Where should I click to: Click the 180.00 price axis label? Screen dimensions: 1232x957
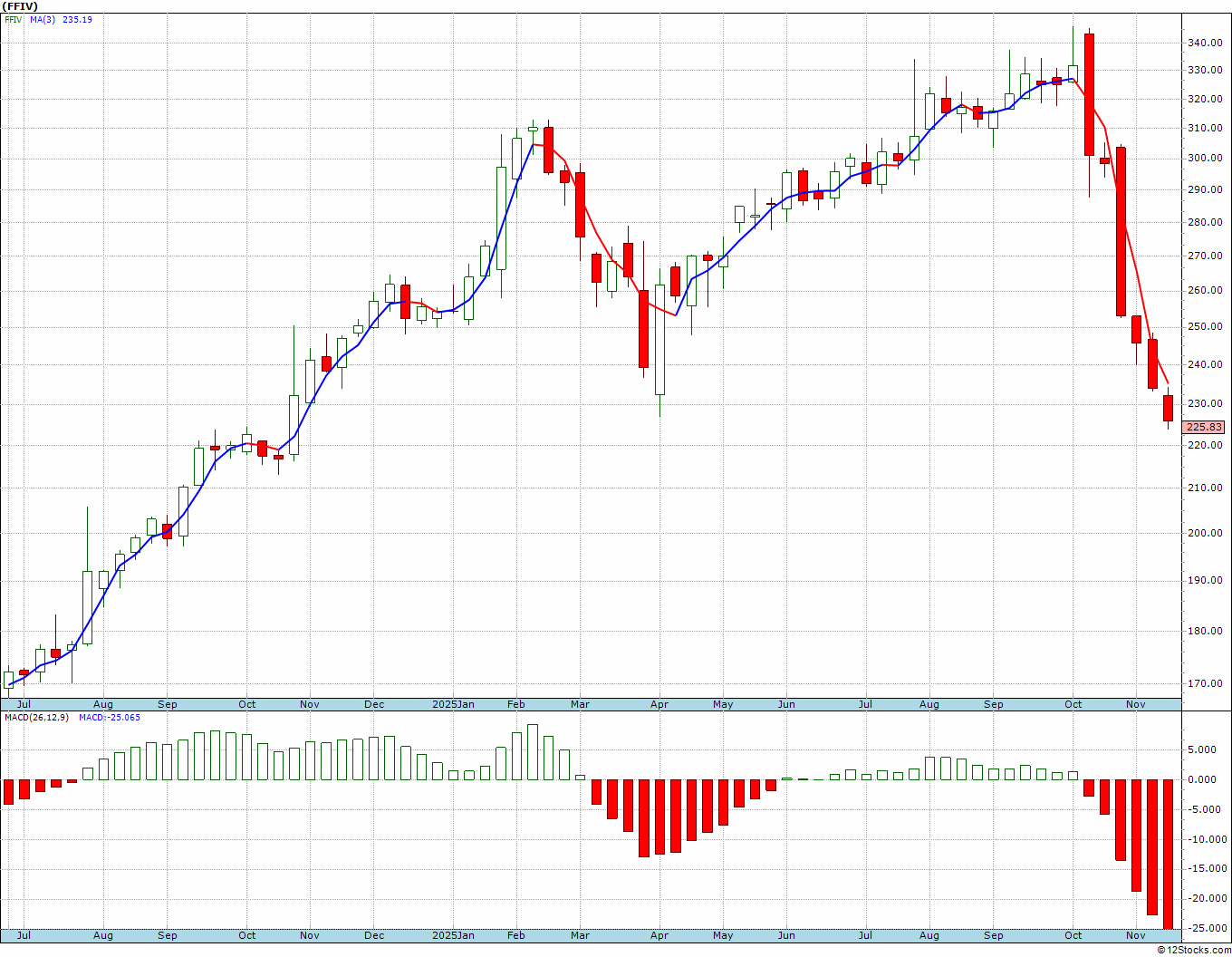1204,631
